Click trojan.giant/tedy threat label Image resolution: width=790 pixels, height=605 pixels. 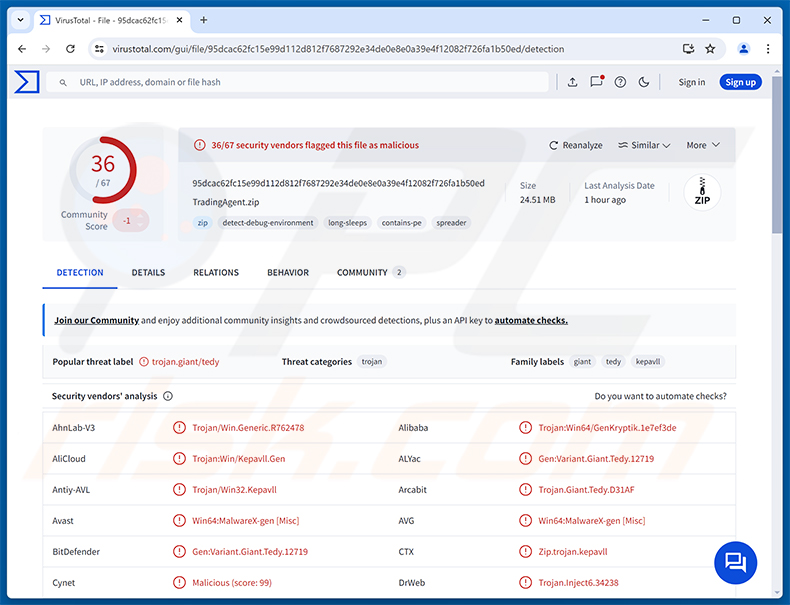pos(185,362)
